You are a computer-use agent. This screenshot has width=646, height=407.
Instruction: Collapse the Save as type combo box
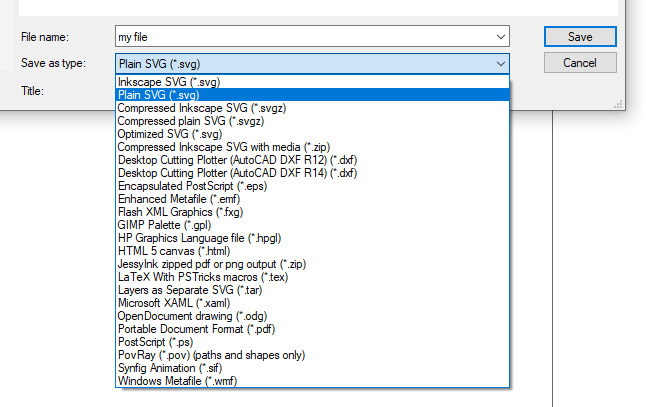[x=501, y=64]
